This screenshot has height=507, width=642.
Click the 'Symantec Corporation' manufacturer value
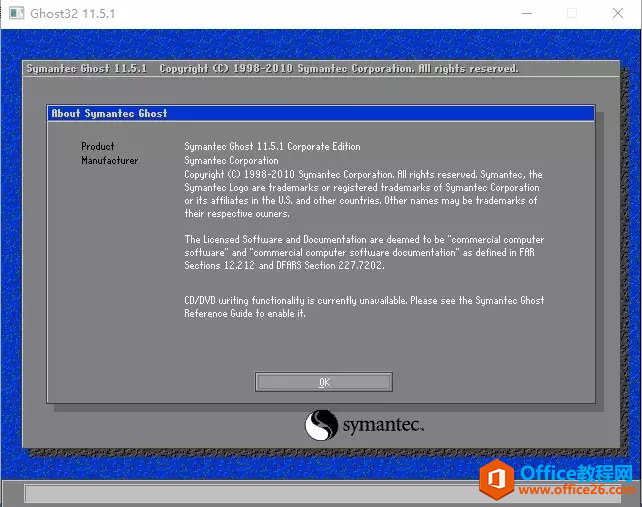click(x=231, y=160)
